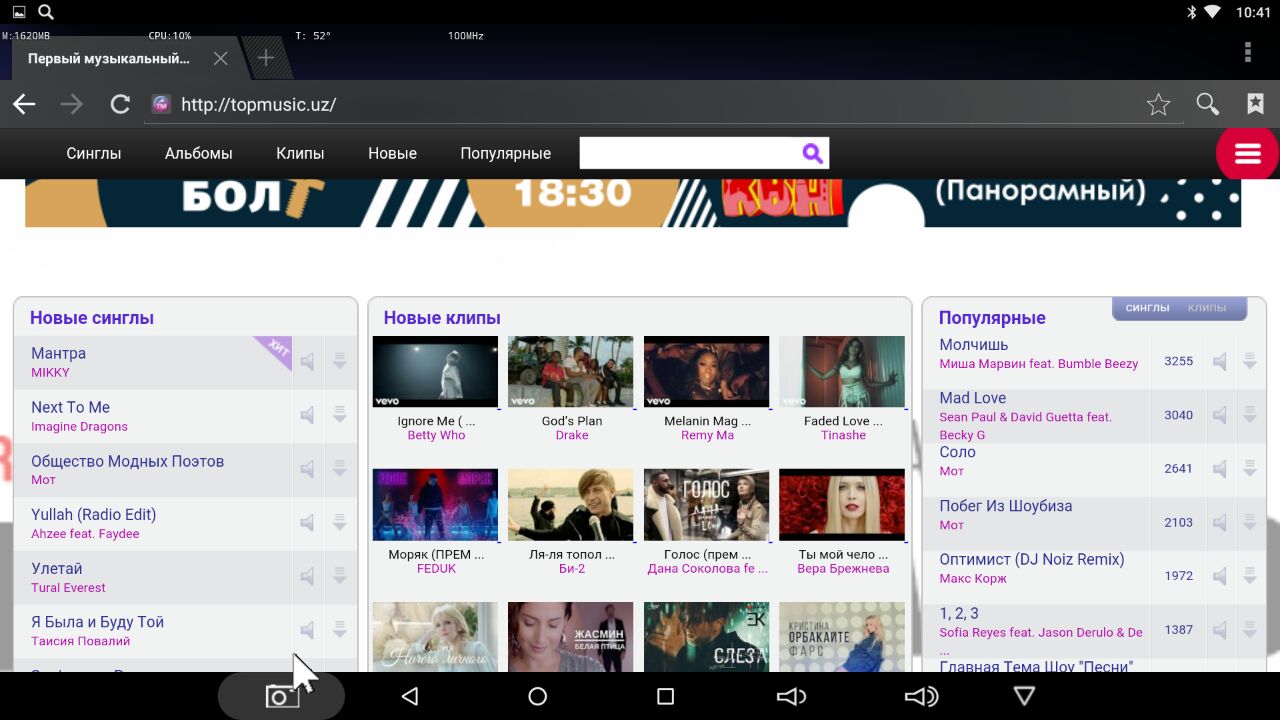
Task: Play Общество Модных Поэтов speaker icon
Action: click(308, 469)
